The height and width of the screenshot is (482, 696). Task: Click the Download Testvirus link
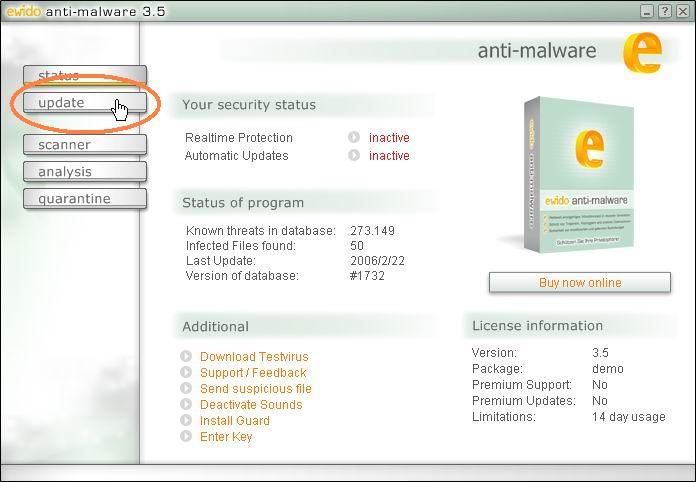point(254,357)
